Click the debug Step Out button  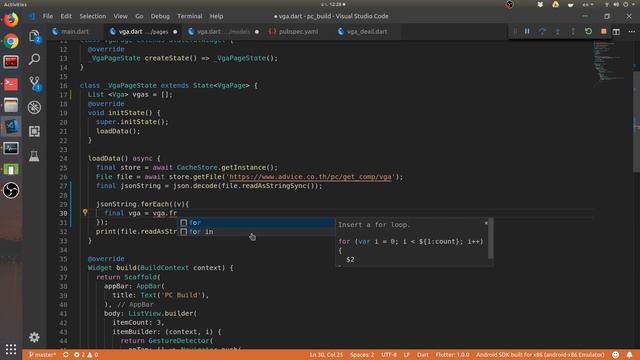pos(573,31)
